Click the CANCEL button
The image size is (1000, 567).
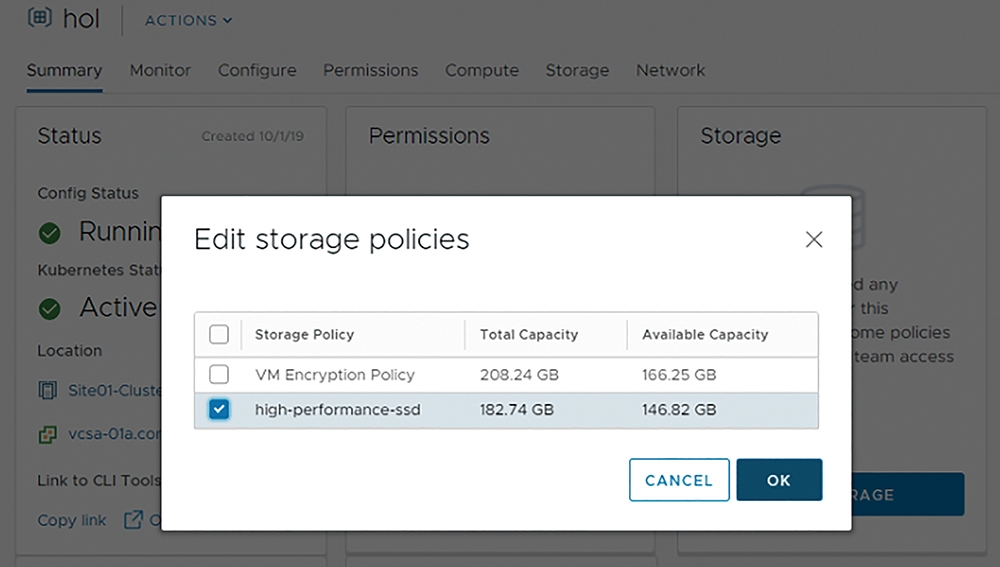679,480
